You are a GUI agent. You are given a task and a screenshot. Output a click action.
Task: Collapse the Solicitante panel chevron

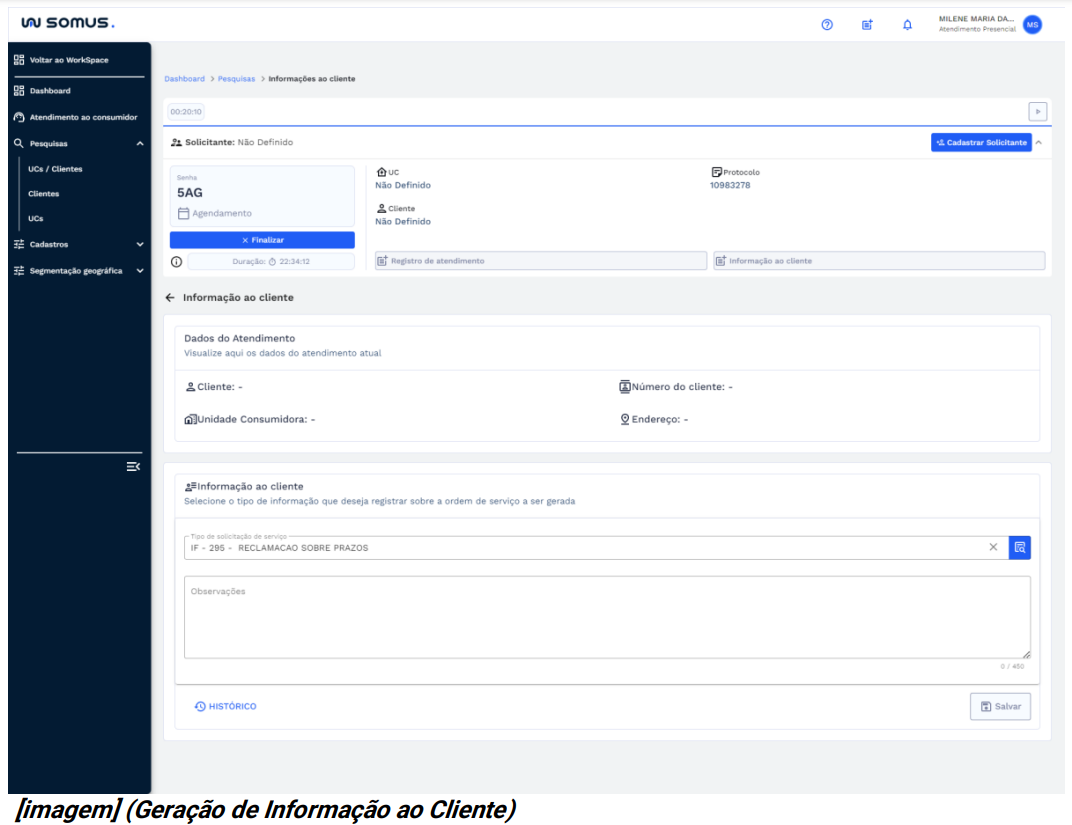point(1038,143)
